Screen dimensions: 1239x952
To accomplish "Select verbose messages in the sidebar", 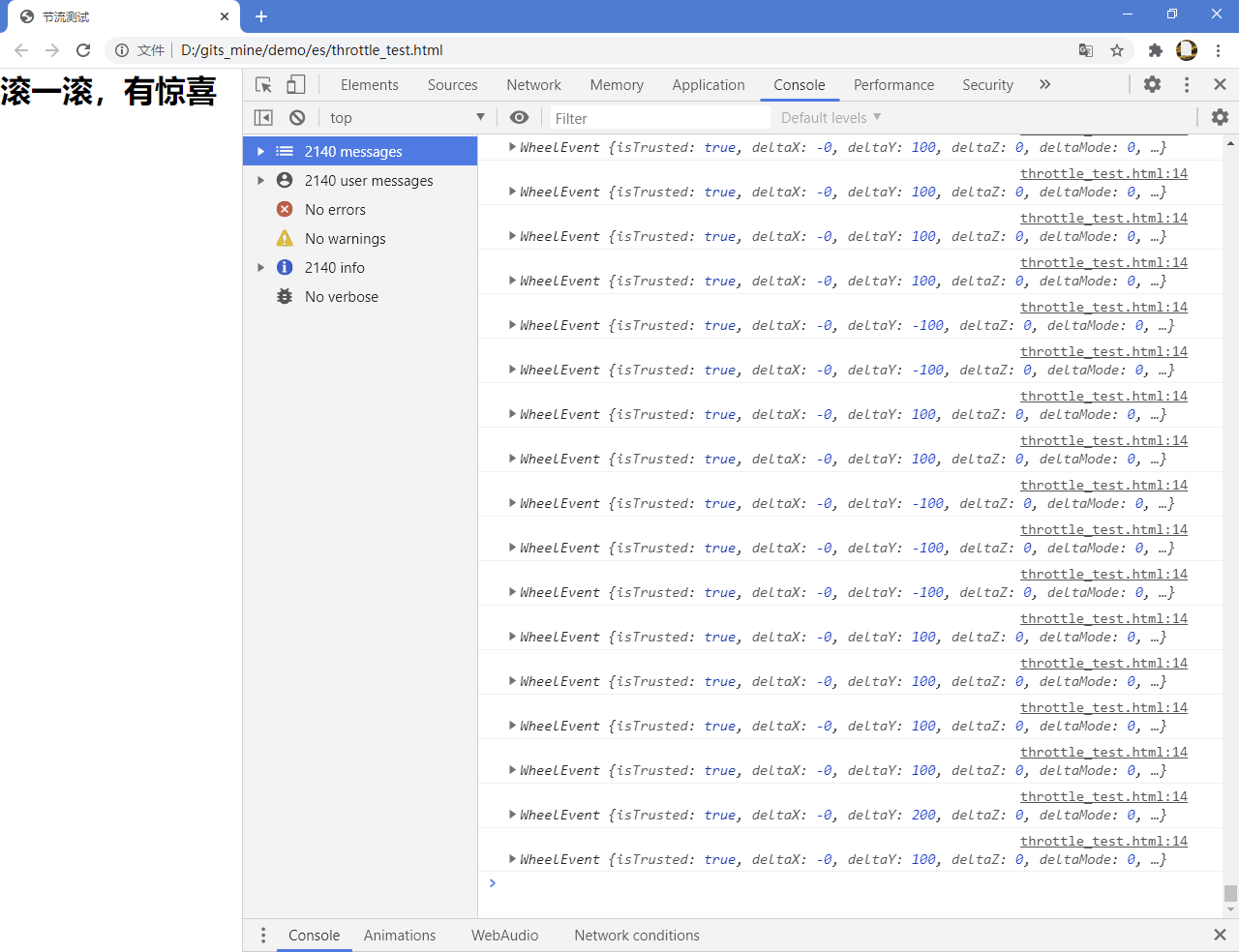I will click(341, 296).
